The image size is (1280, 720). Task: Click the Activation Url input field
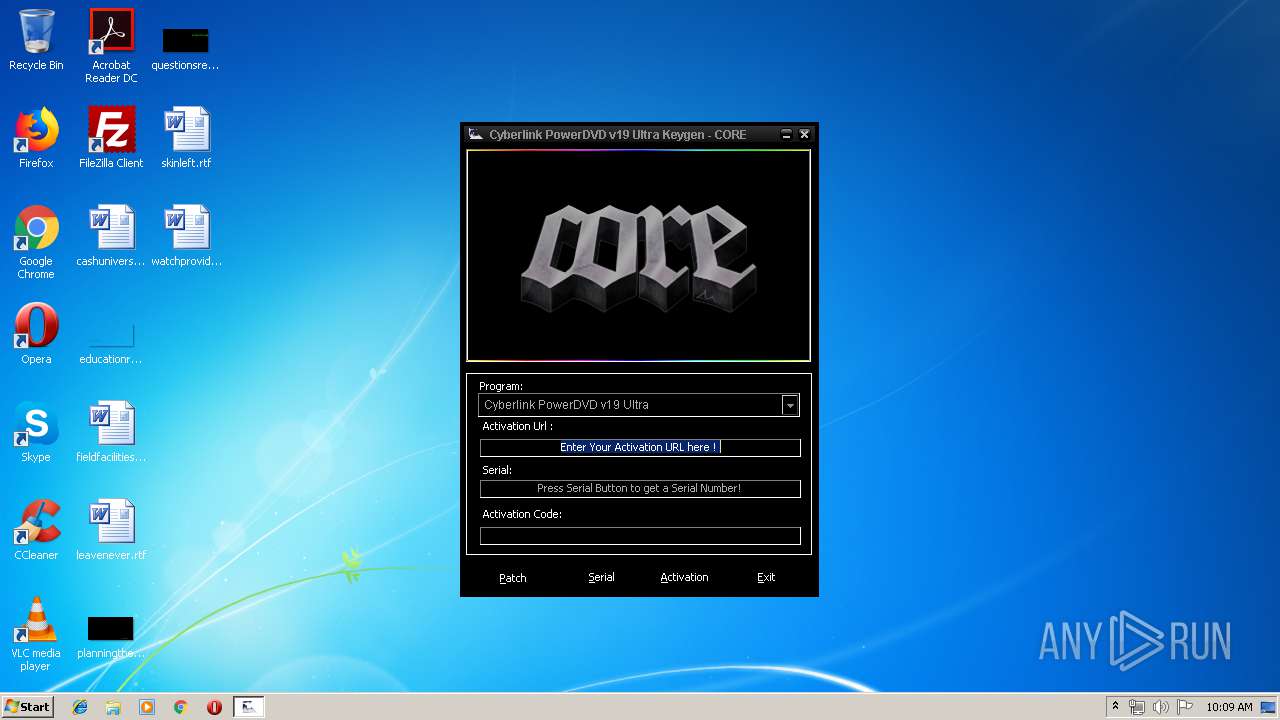640,447
